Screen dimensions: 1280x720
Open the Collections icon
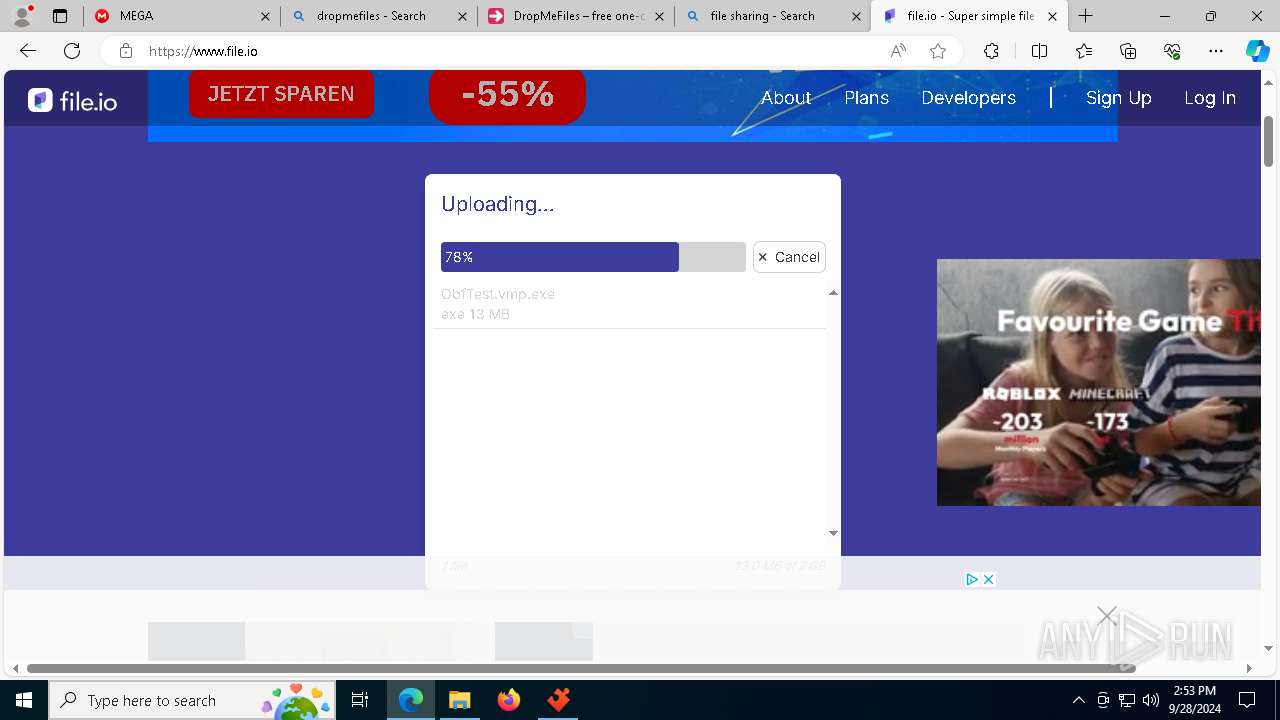click(x=1128, y=51)
